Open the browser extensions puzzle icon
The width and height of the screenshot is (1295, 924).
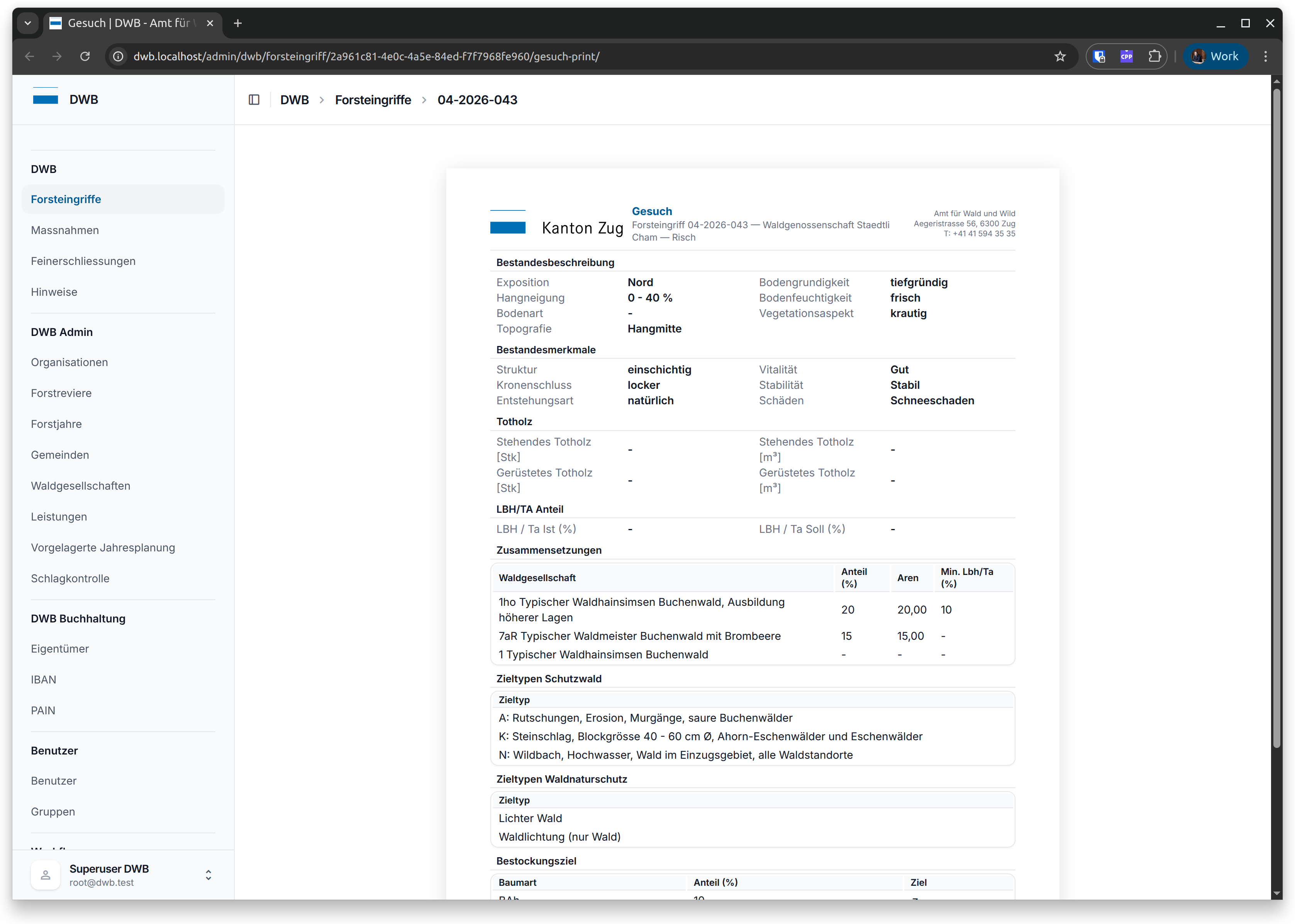1154,56
